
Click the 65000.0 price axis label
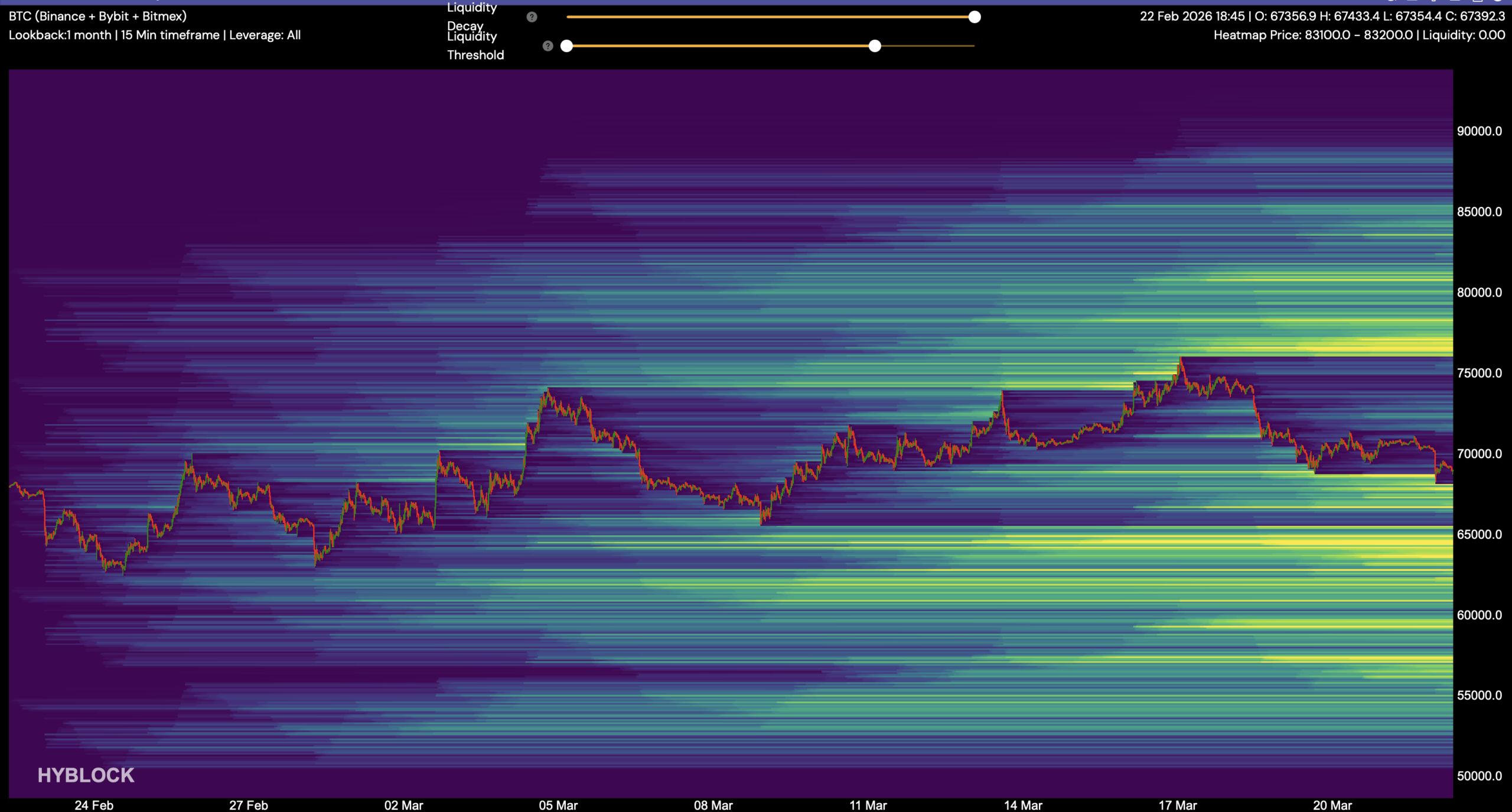[x=1479, y=534]
